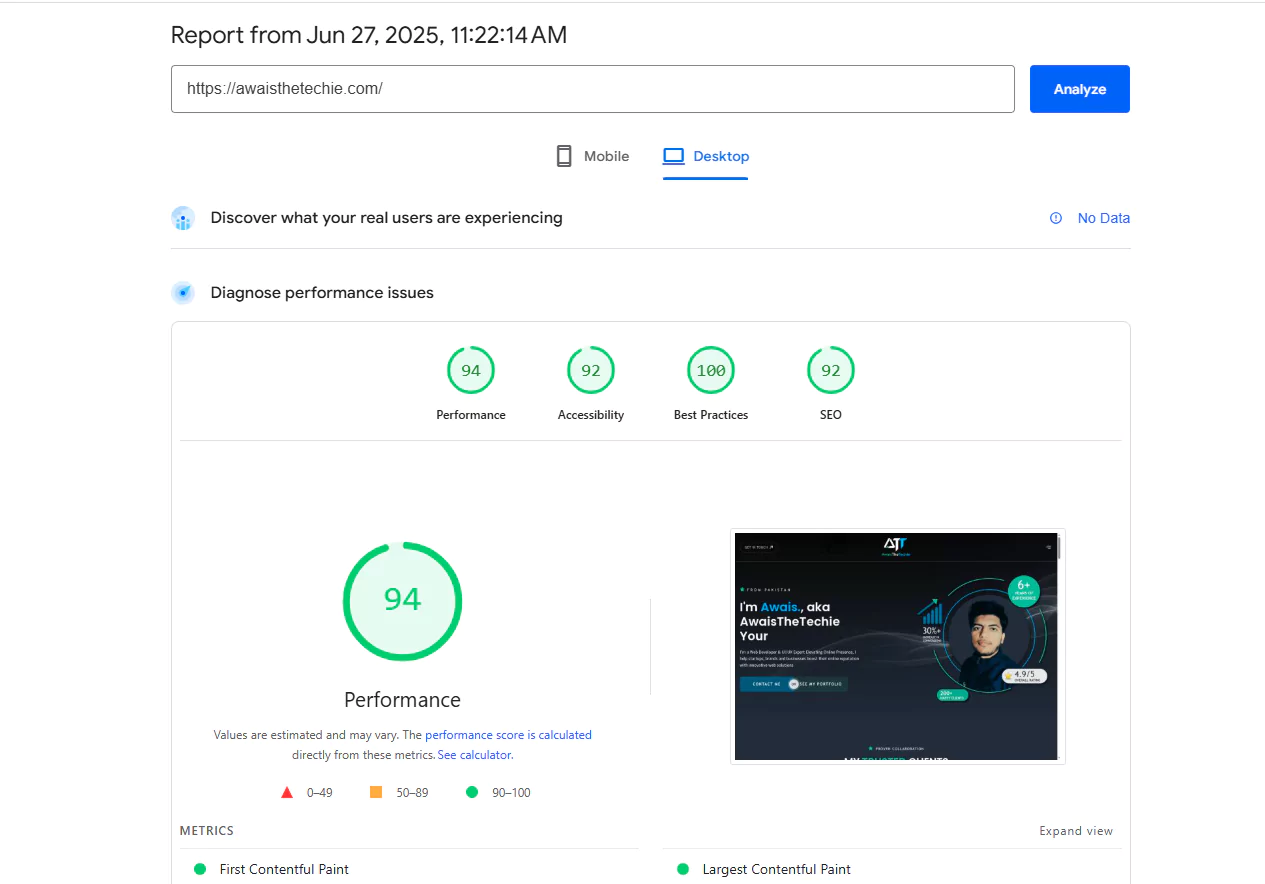Image resolution: width=1265 pixels, height=884 pixels.
Task: Click First Contentful Paint green status dot
Action: pyautogui.click(x=200, y=869)
